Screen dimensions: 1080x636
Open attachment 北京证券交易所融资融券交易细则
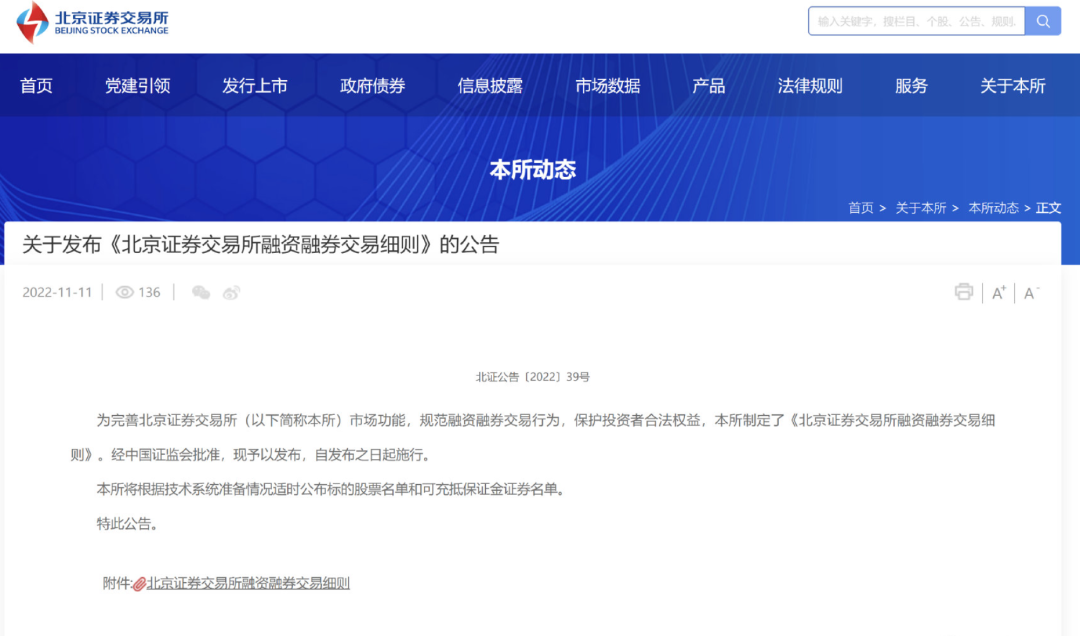click(248, 583)
